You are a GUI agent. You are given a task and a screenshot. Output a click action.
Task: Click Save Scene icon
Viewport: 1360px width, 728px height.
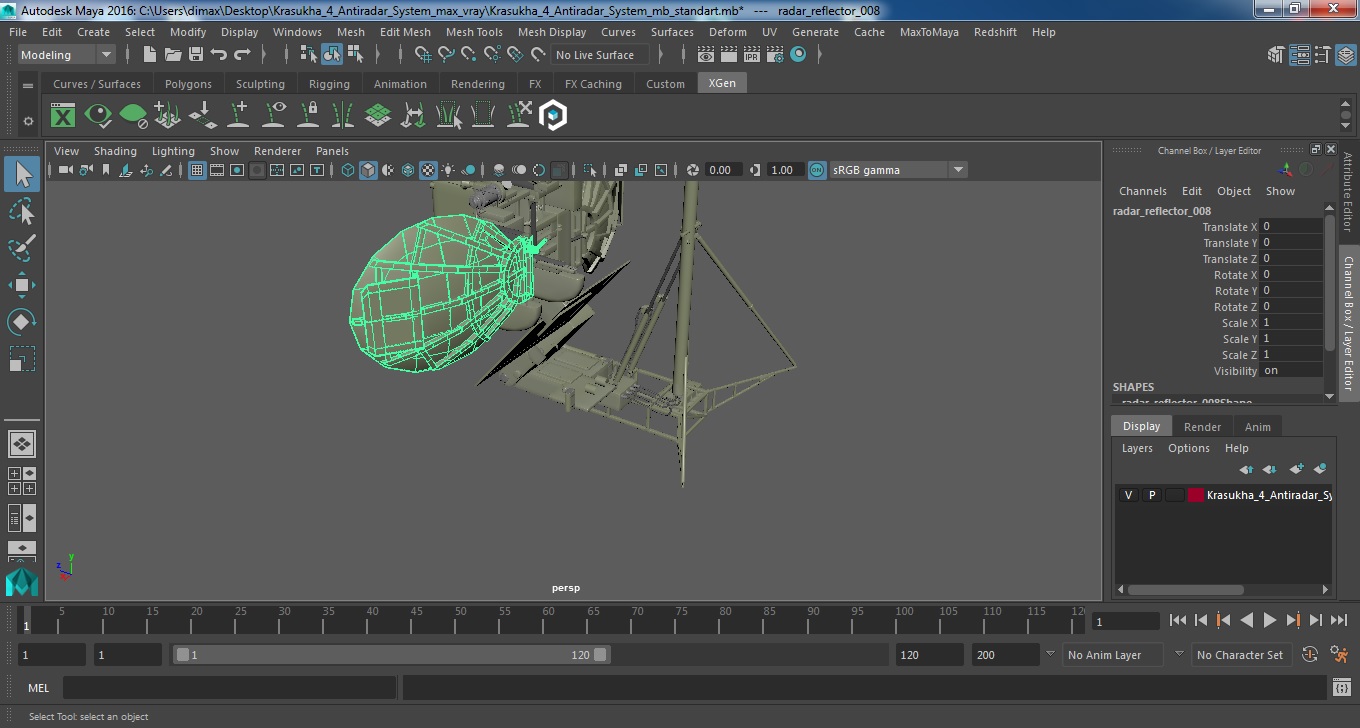pos(196,55)
